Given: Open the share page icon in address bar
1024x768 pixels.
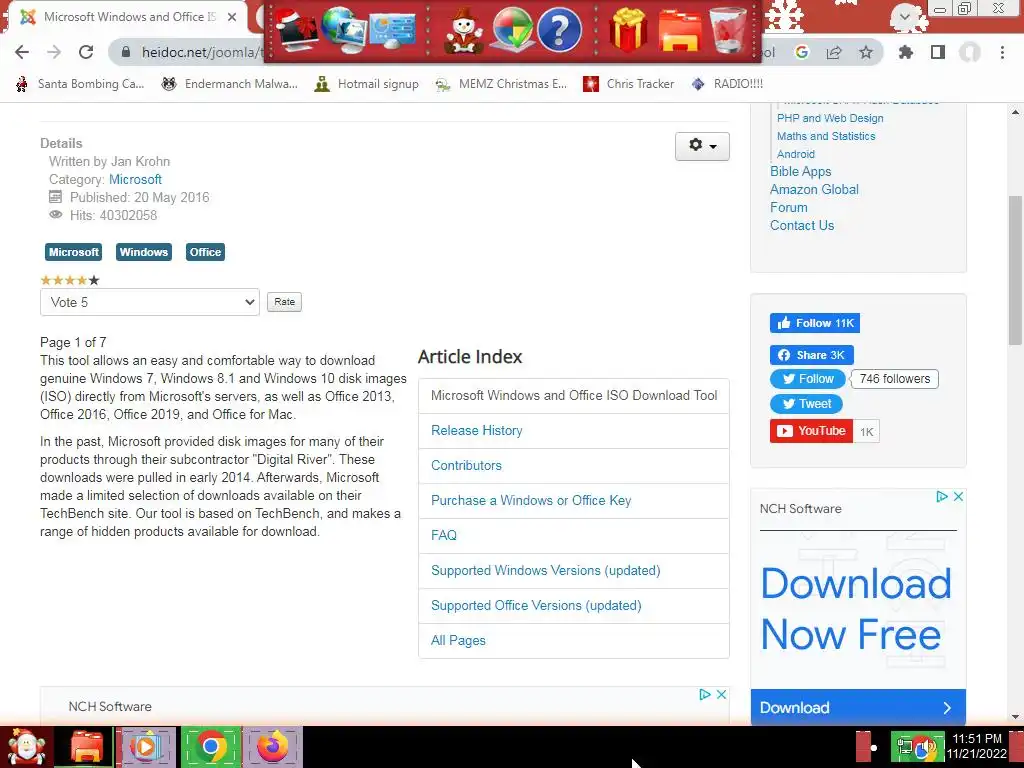Looking at the screenshot, I should tap(834, 52).
